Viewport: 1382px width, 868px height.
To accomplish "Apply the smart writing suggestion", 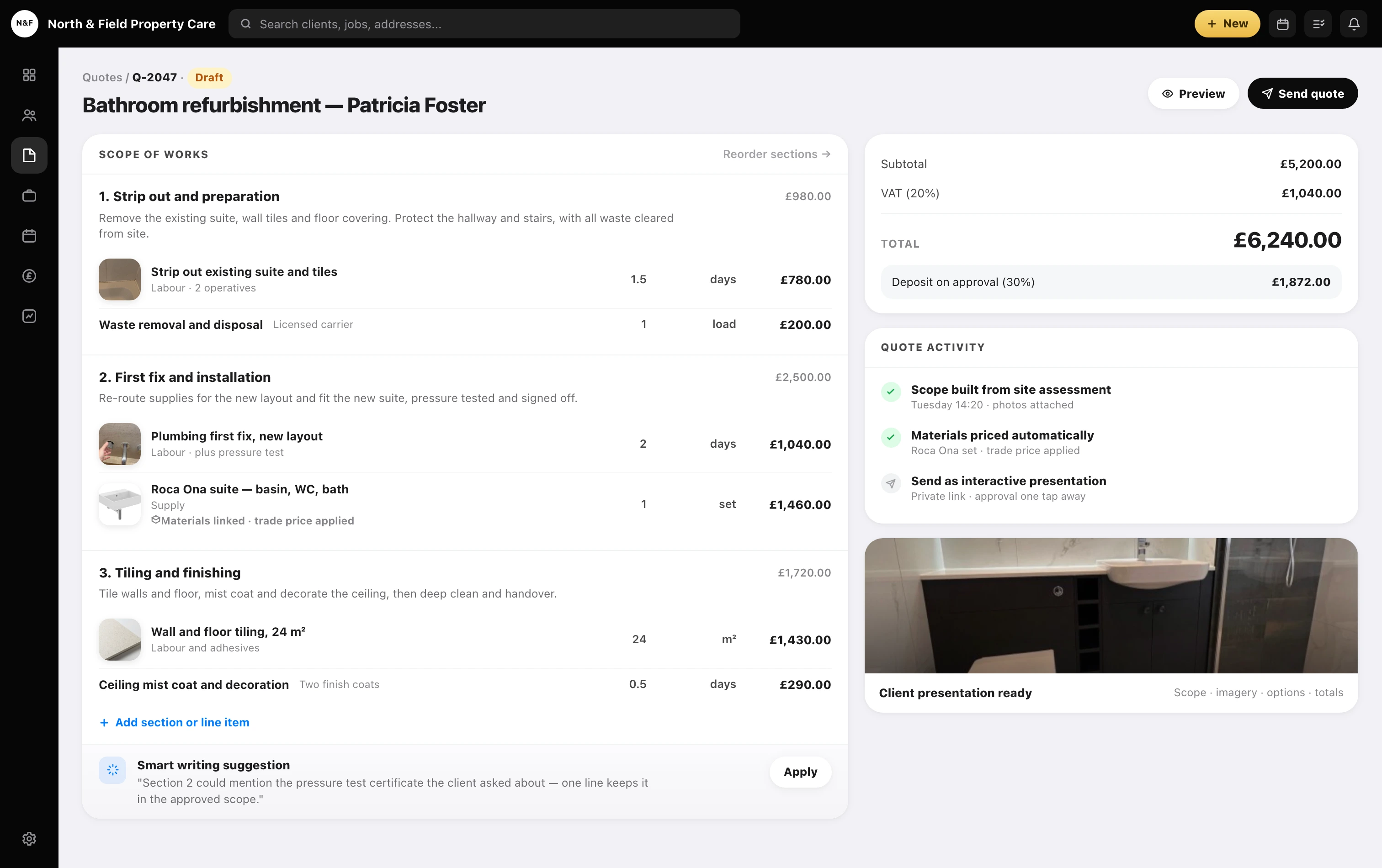I will pos(800,772).
